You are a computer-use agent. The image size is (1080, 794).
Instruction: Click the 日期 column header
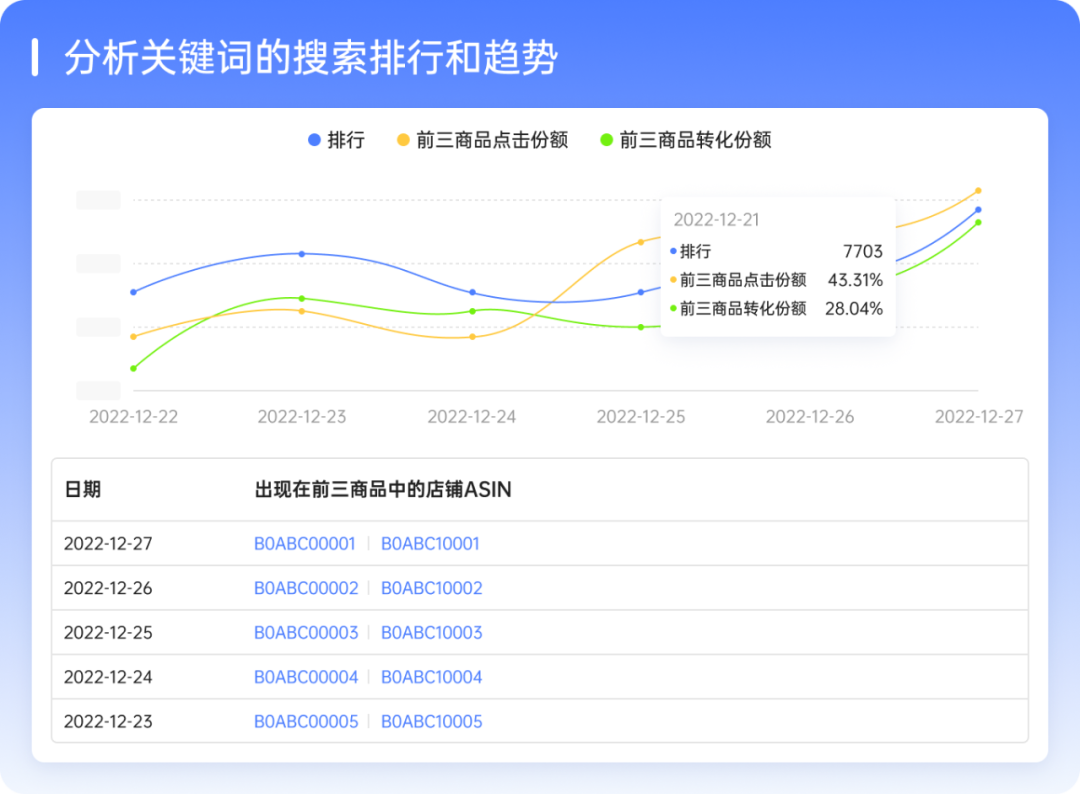83,490
